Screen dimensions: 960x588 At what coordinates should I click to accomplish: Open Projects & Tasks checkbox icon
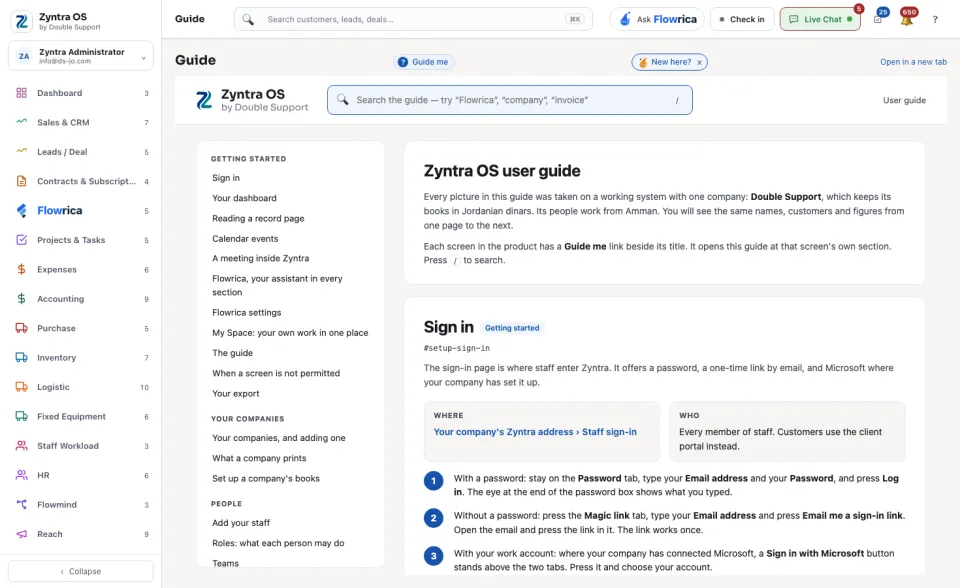(21, 239)
